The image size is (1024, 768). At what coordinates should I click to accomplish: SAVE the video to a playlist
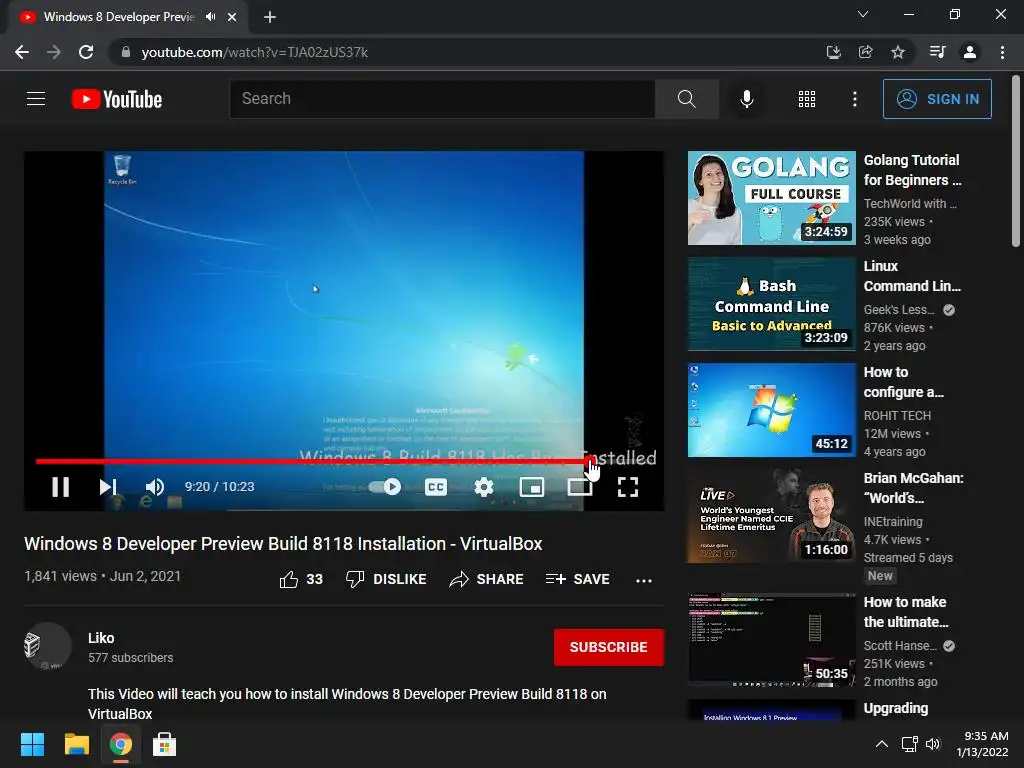click(x=577, y=579)
